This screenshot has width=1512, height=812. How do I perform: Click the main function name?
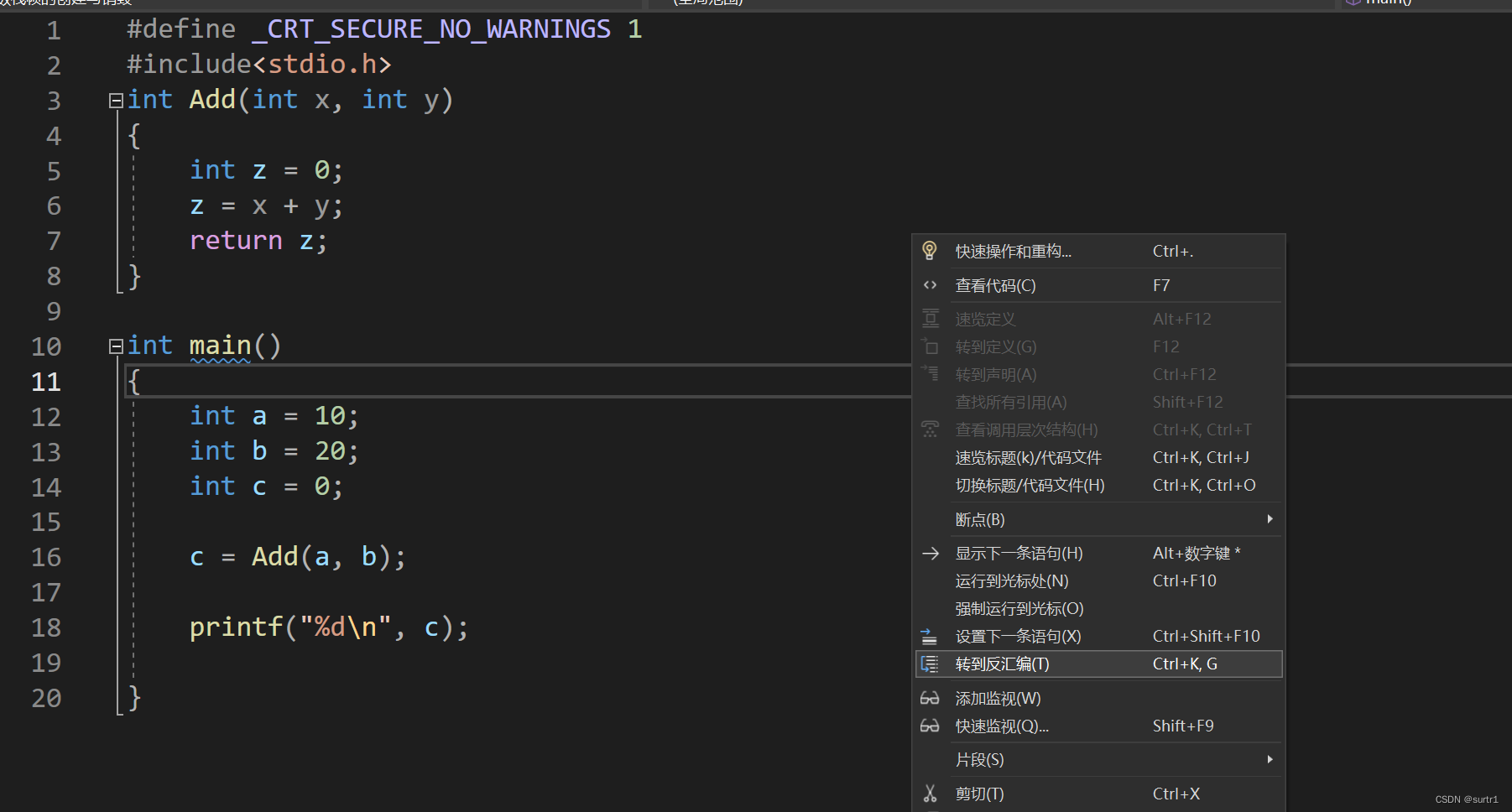point(221,346)
